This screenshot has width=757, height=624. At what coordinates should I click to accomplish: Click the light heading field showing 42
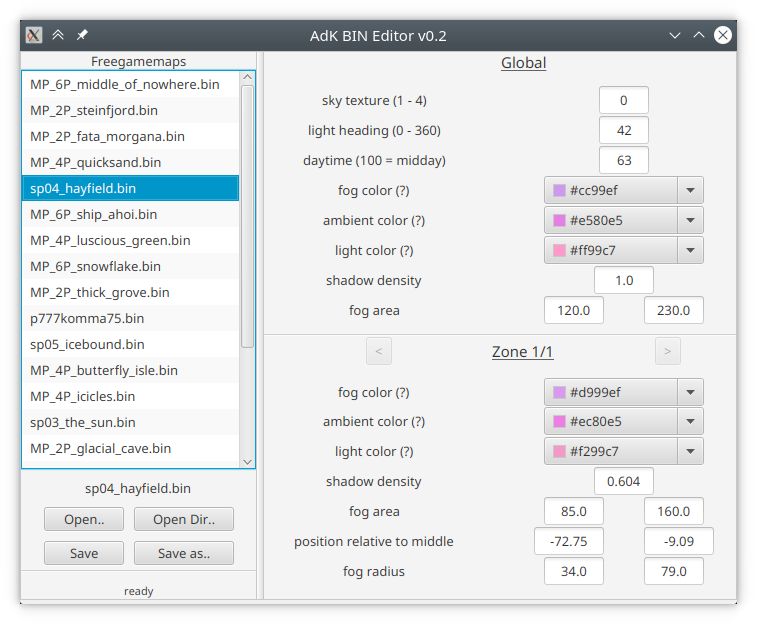(624, 130)
